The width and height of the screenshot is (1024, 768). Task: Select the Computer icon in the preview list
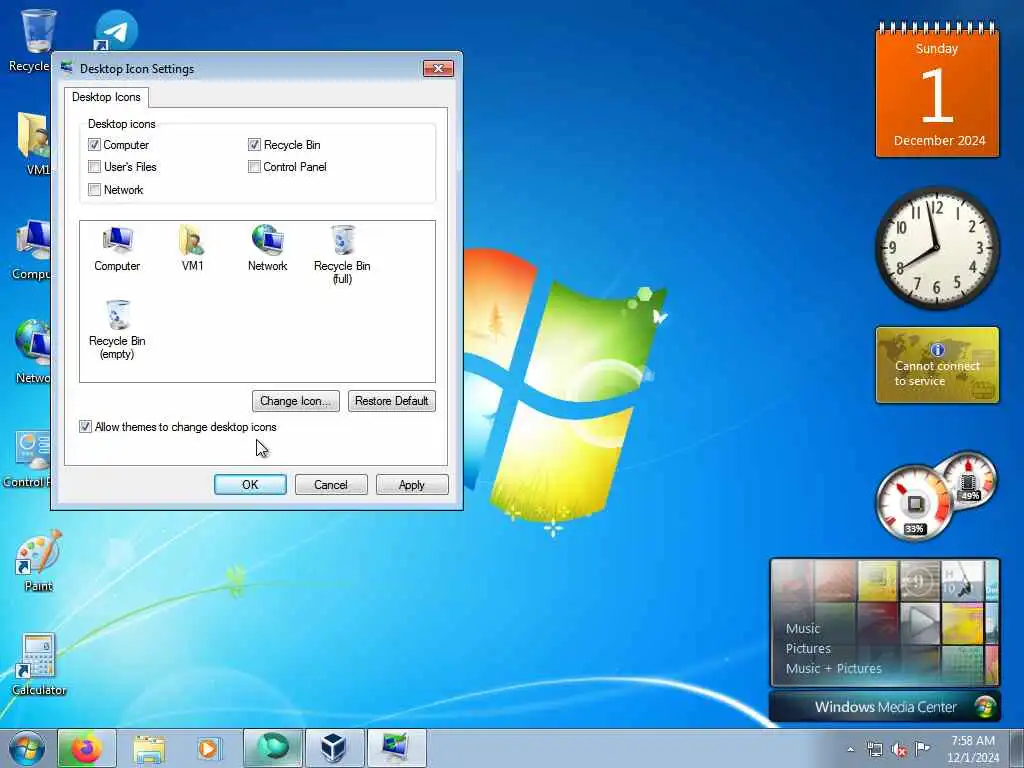[x=117, y=249]
